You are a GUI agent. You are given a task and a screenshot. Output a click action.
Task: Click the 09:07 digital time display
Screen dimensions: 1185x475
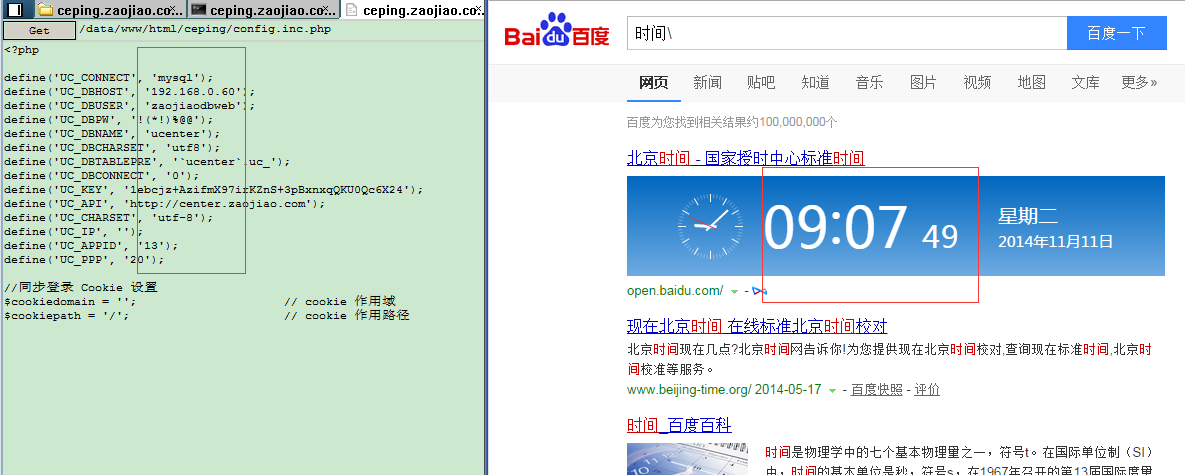click(836, 227)
